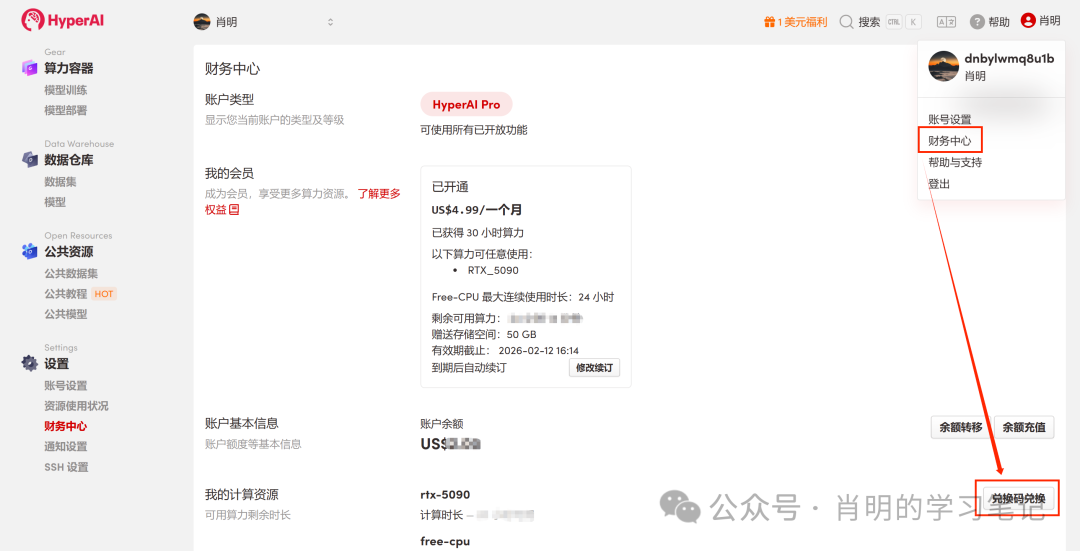
Task: Click the 算力容器 section icon
Action: point(29,68)
